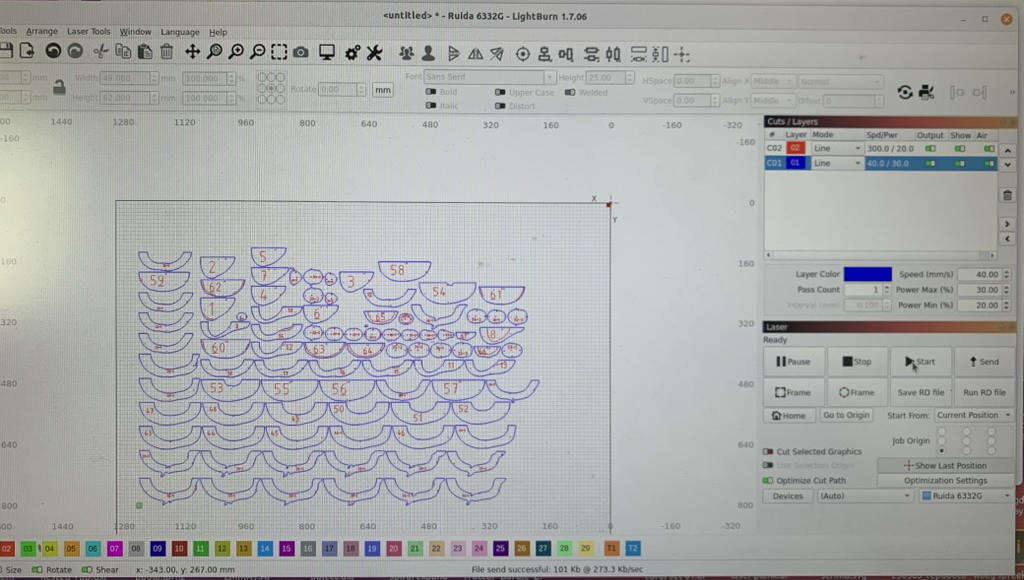Select the pan/move view tool
The width and height of the screenshot is (1024, 580).
pyautogui.click(x=192, y=52)
